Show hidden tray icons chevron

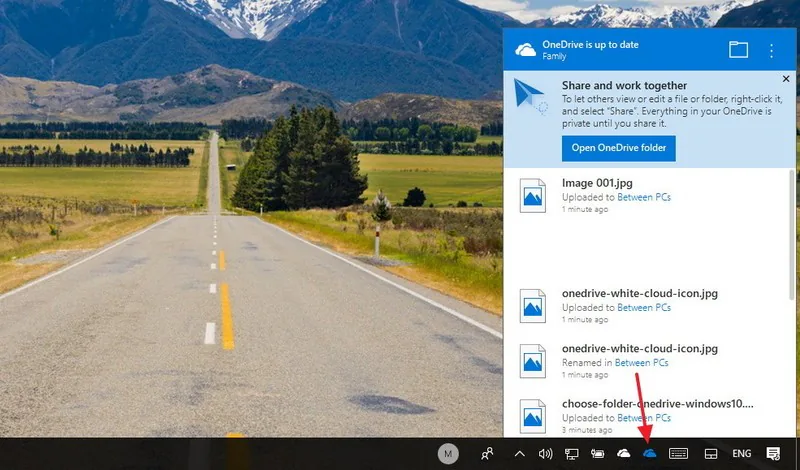pyautogui.click(x=519, y=453)
